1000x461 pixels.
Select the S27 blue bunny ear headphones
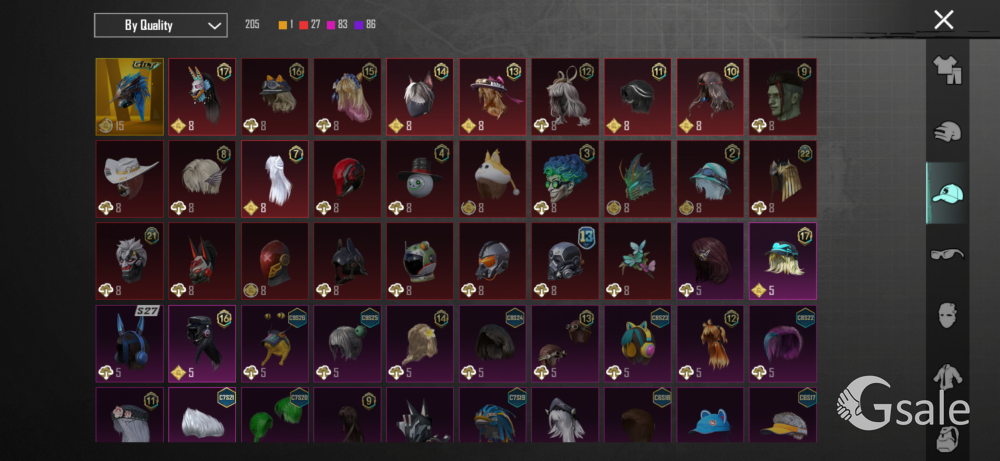coord(129,343)
